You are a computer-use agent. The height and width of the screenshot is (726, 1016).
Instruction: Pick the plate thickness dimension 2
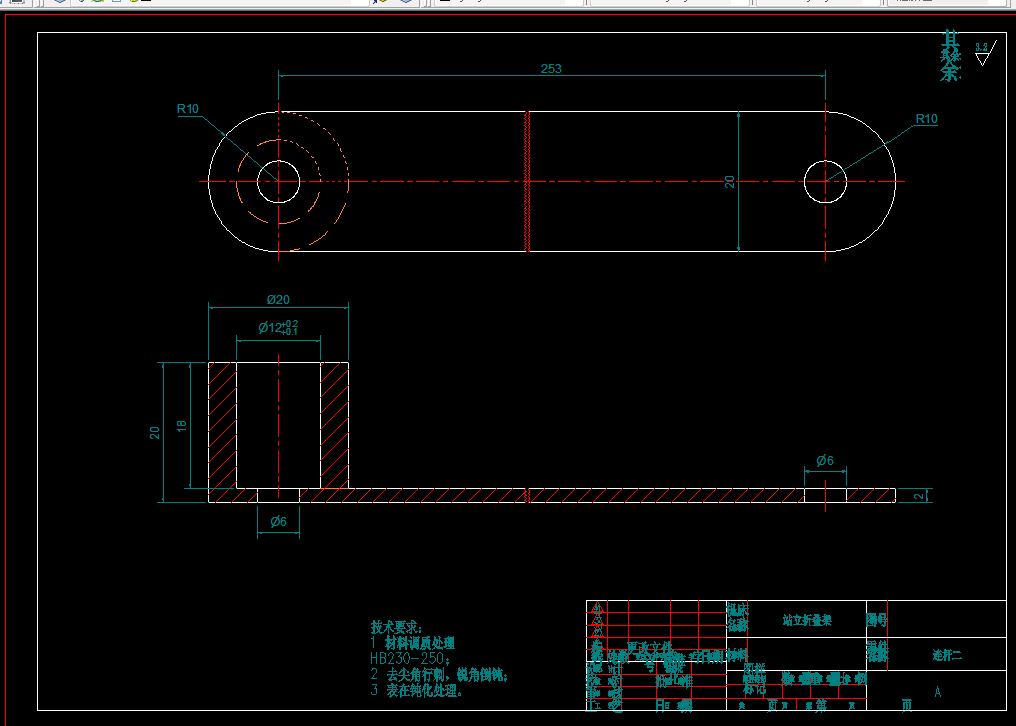tap(919, 496)
